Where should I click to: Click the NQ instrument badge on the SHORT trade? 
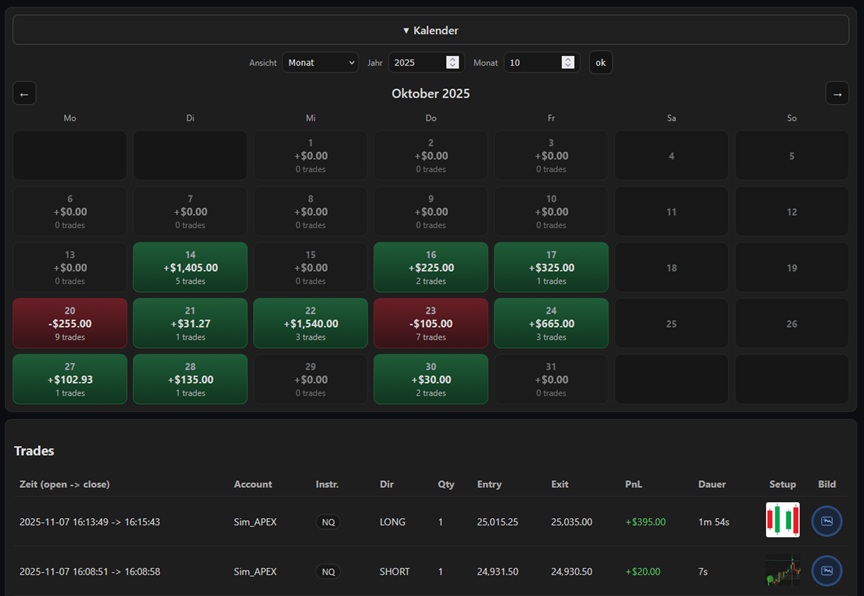tap(328, 571)
